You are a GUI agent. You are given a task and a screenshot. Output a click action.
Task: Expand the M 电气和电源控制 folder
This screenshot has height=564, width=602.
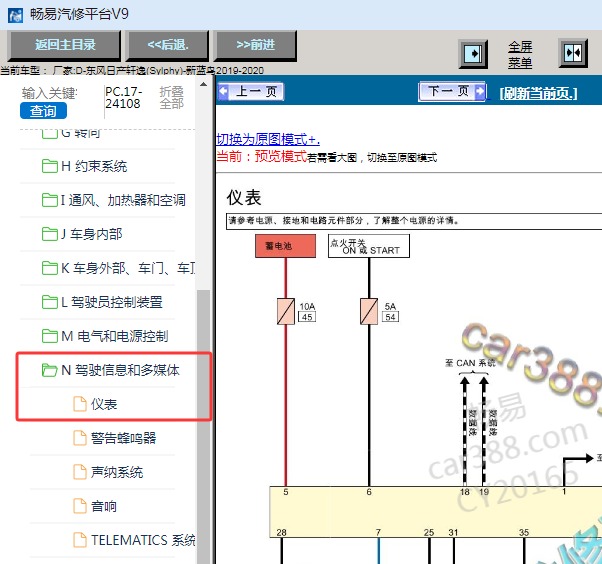click(115, 336)
